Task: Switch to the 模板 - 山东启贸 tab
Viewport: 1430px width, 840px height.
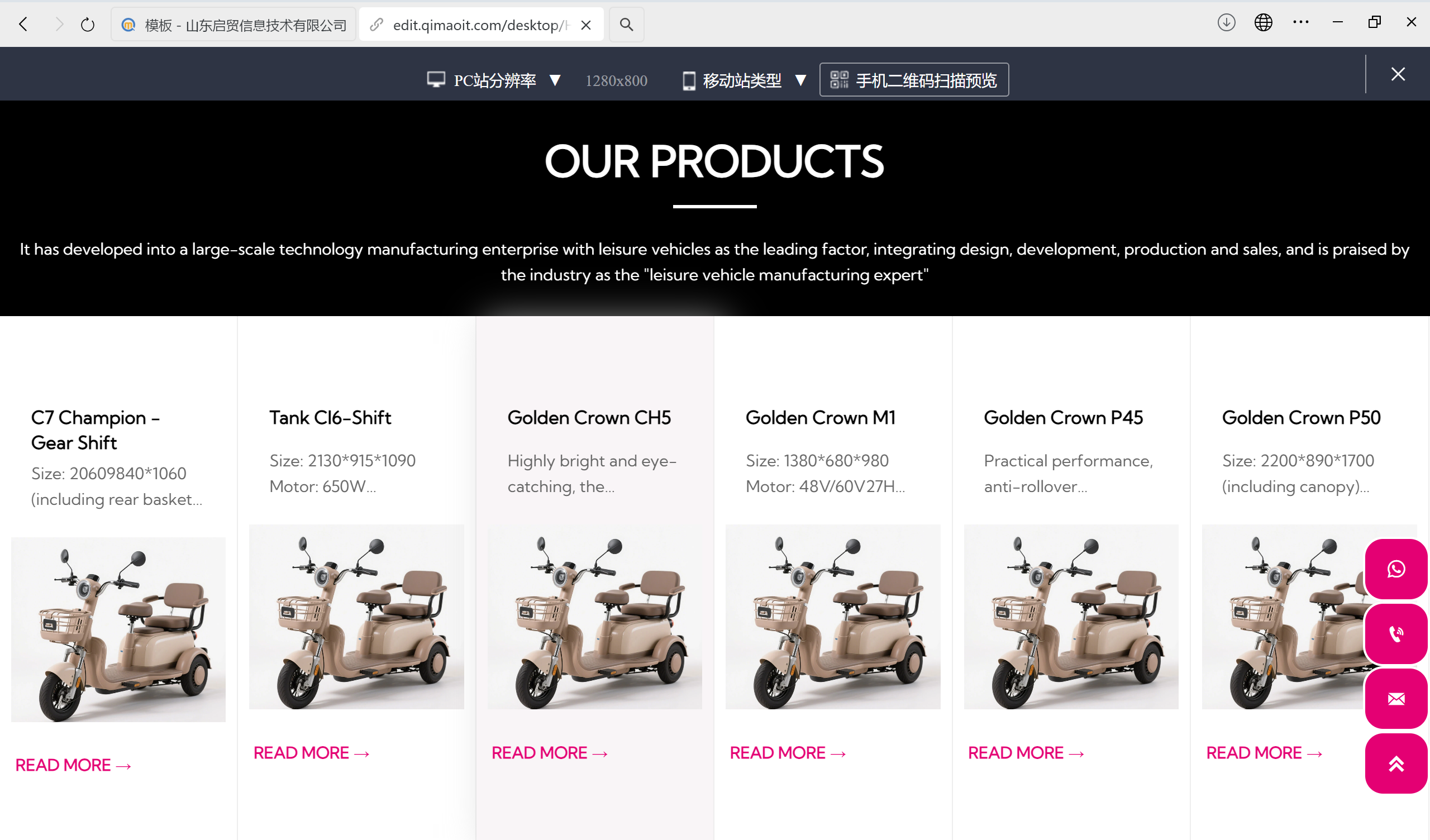Action: point(234,25)
